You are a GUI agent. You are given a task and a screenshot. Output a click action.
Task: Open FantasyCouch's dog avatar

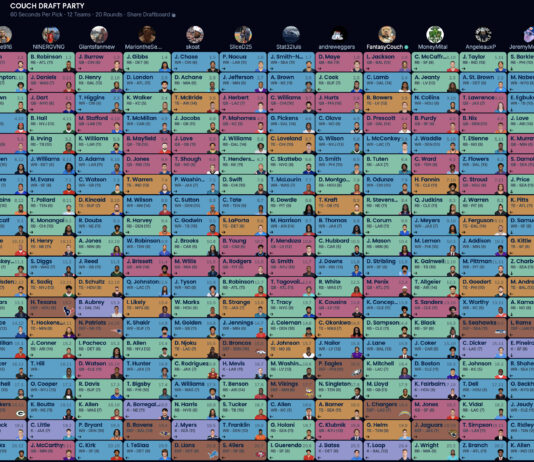coord(387,35)
